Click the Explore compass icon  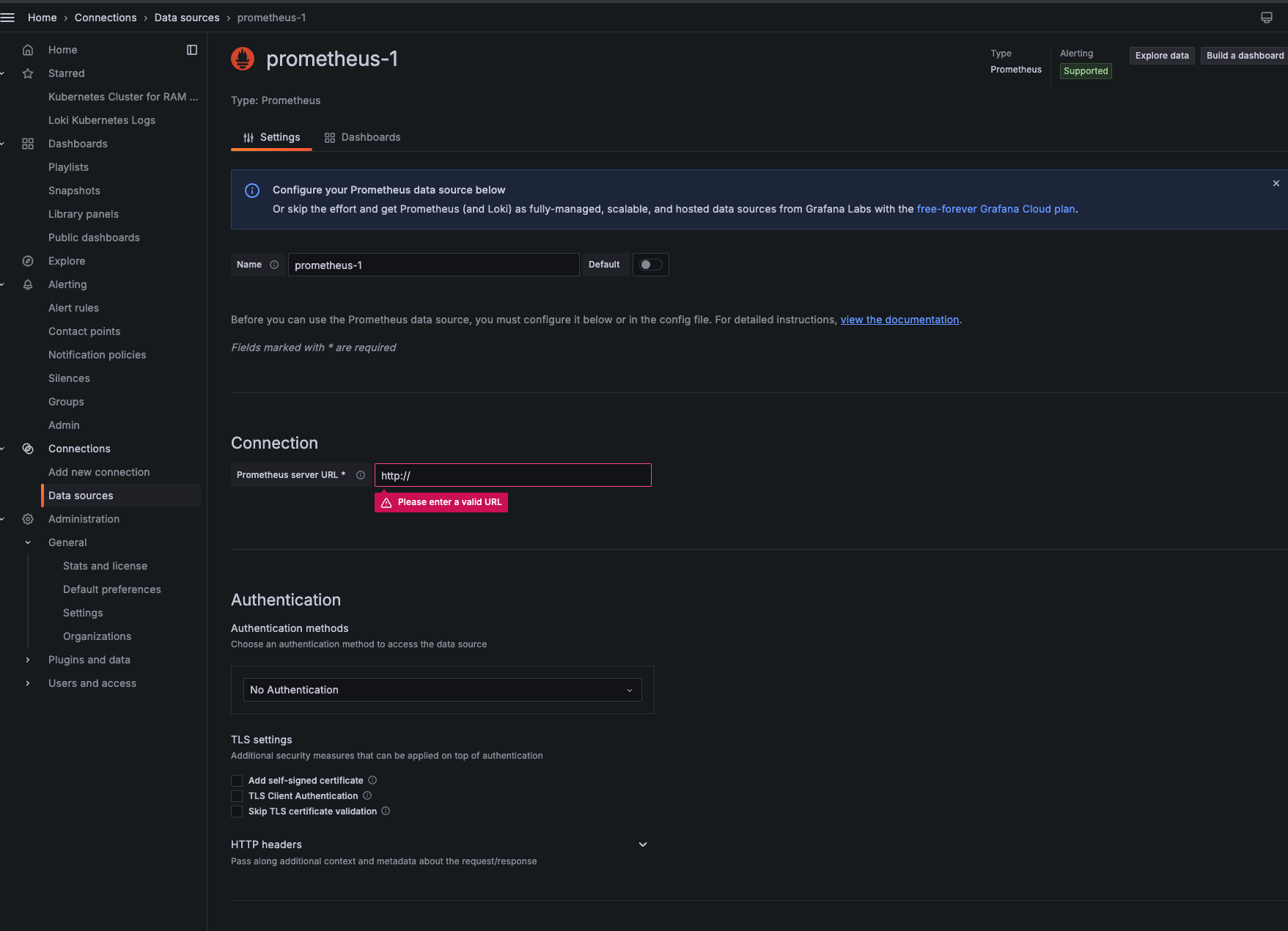point(28,261)
